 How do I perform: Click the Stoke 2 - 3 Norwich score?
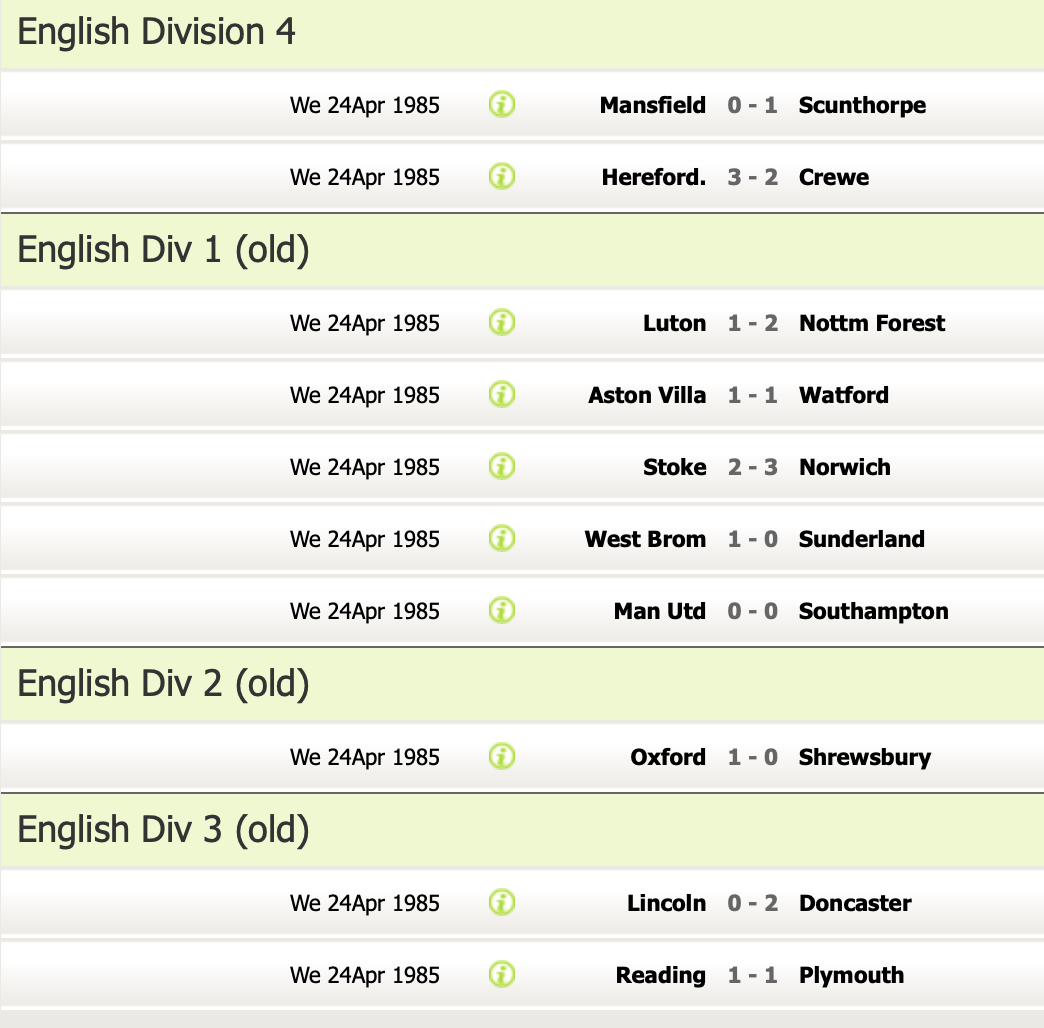click(752, 467)
